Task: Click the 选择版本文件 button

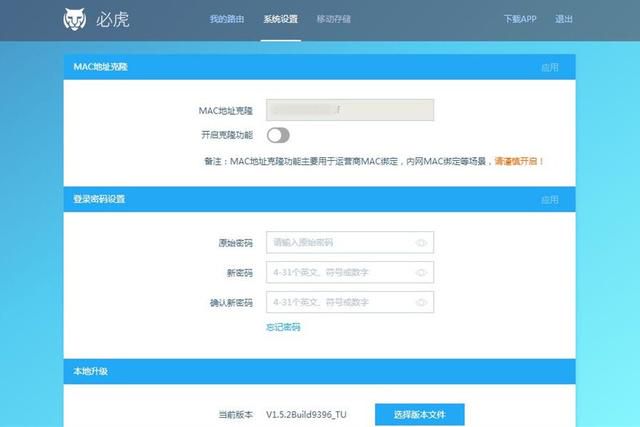Action: pos(420,415)
